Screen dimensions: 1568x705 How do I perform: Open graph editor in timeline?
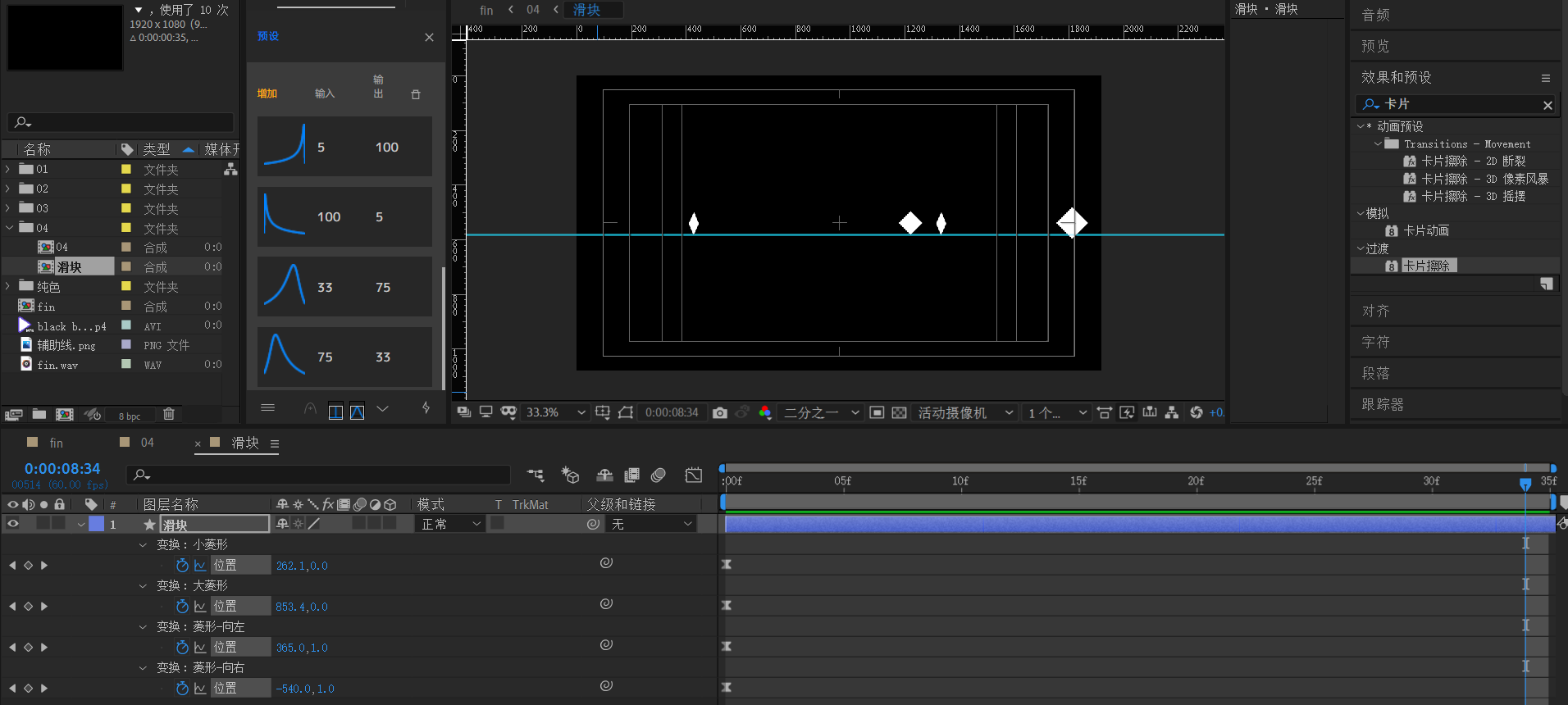[x=694, y=475]
